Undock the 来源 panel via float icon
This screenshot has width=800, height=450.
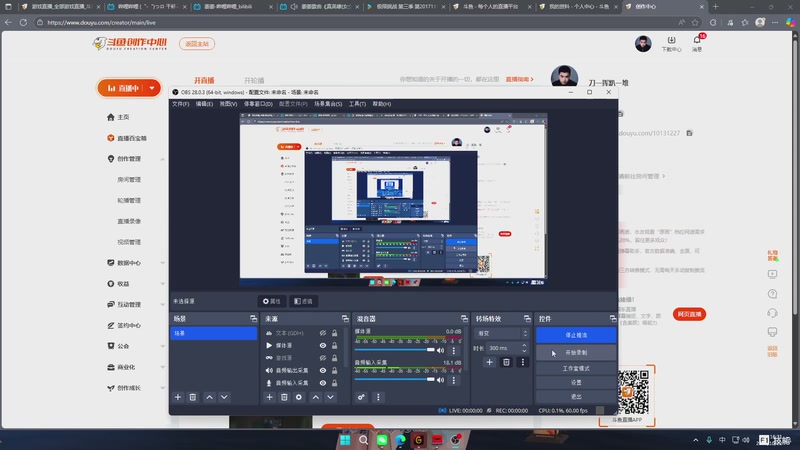point(345,318)
